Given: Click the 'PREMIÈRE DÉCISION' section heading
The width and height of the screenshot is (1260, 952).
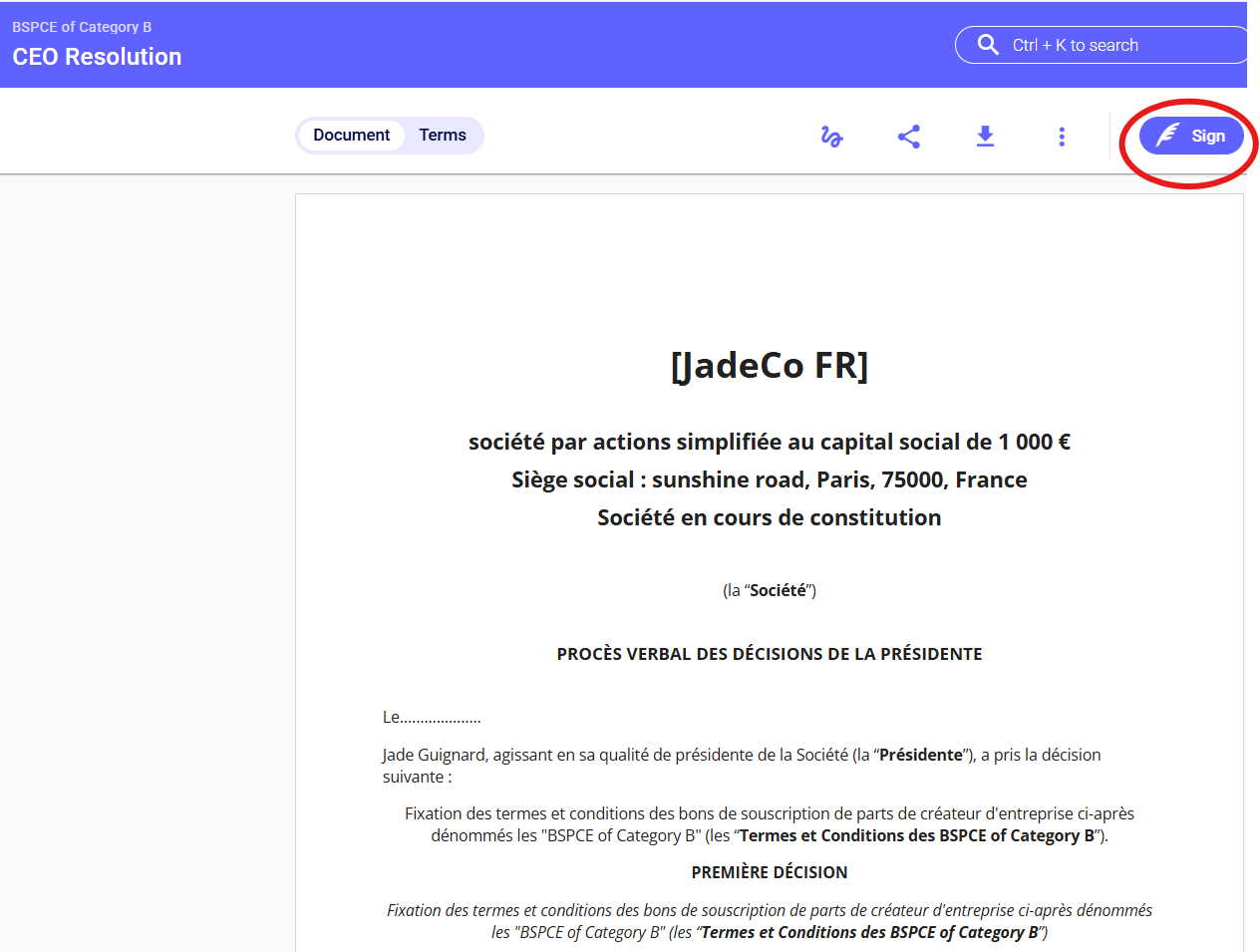Looking at the screenshot, I should tap(769, 872).
